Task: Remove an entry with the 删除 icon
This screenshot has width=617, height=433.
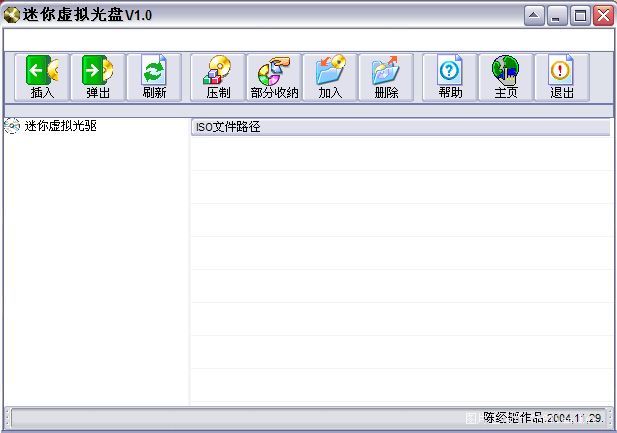Action: point(386,77)
